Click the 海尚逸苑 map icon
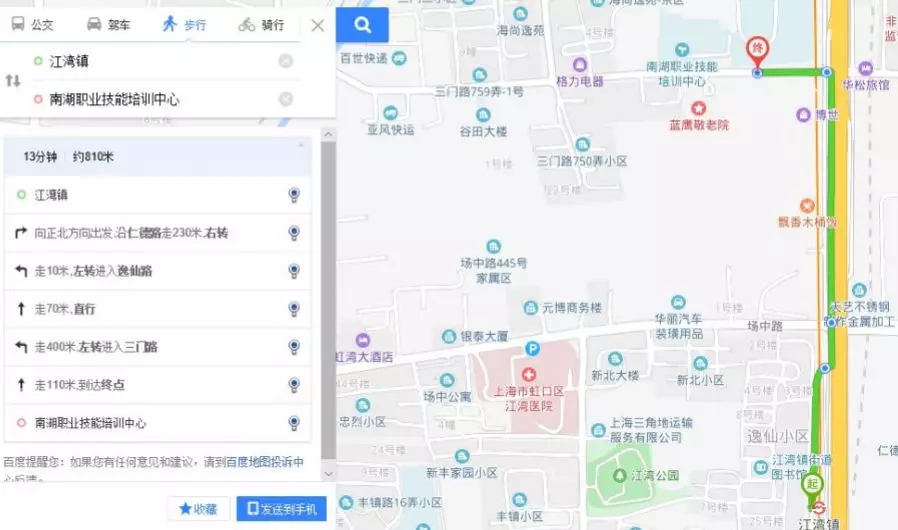 pos(520,13)
